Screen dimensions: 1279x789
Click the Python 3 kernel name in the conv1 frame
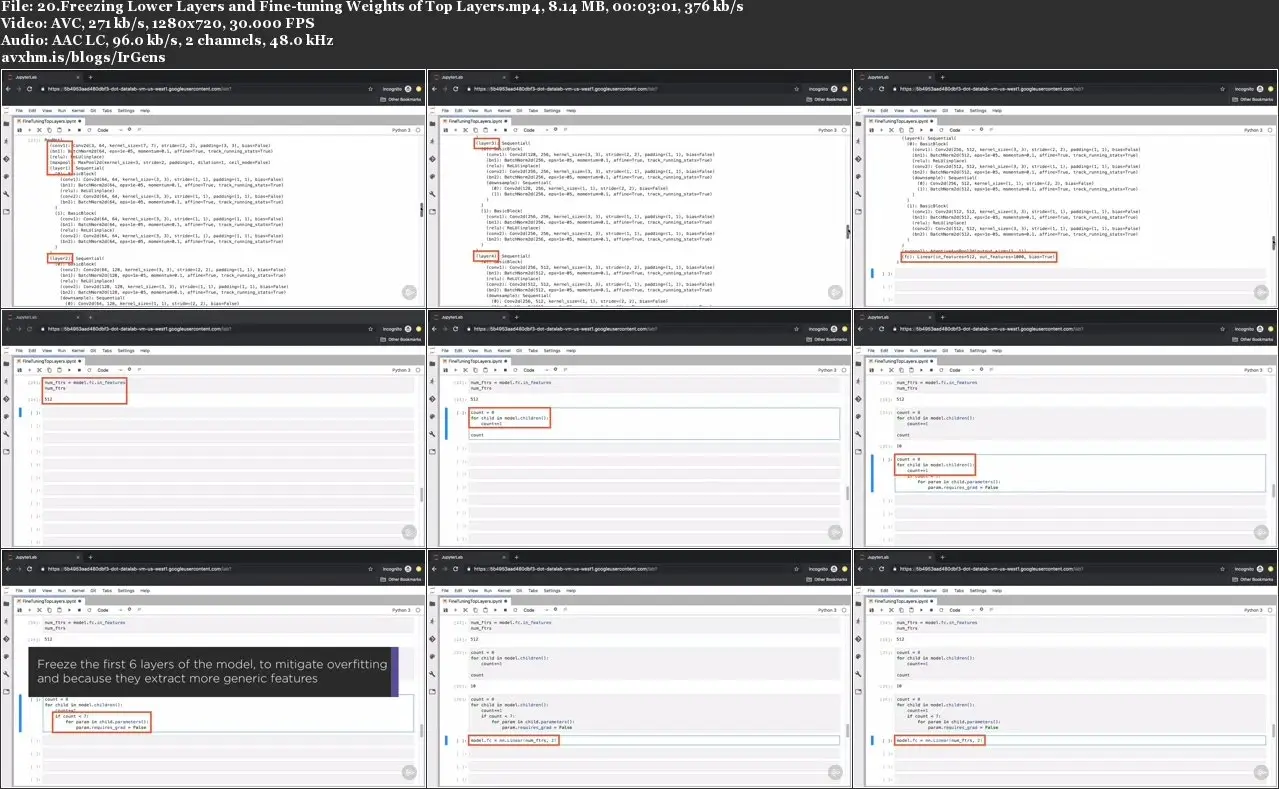point(401,130)
